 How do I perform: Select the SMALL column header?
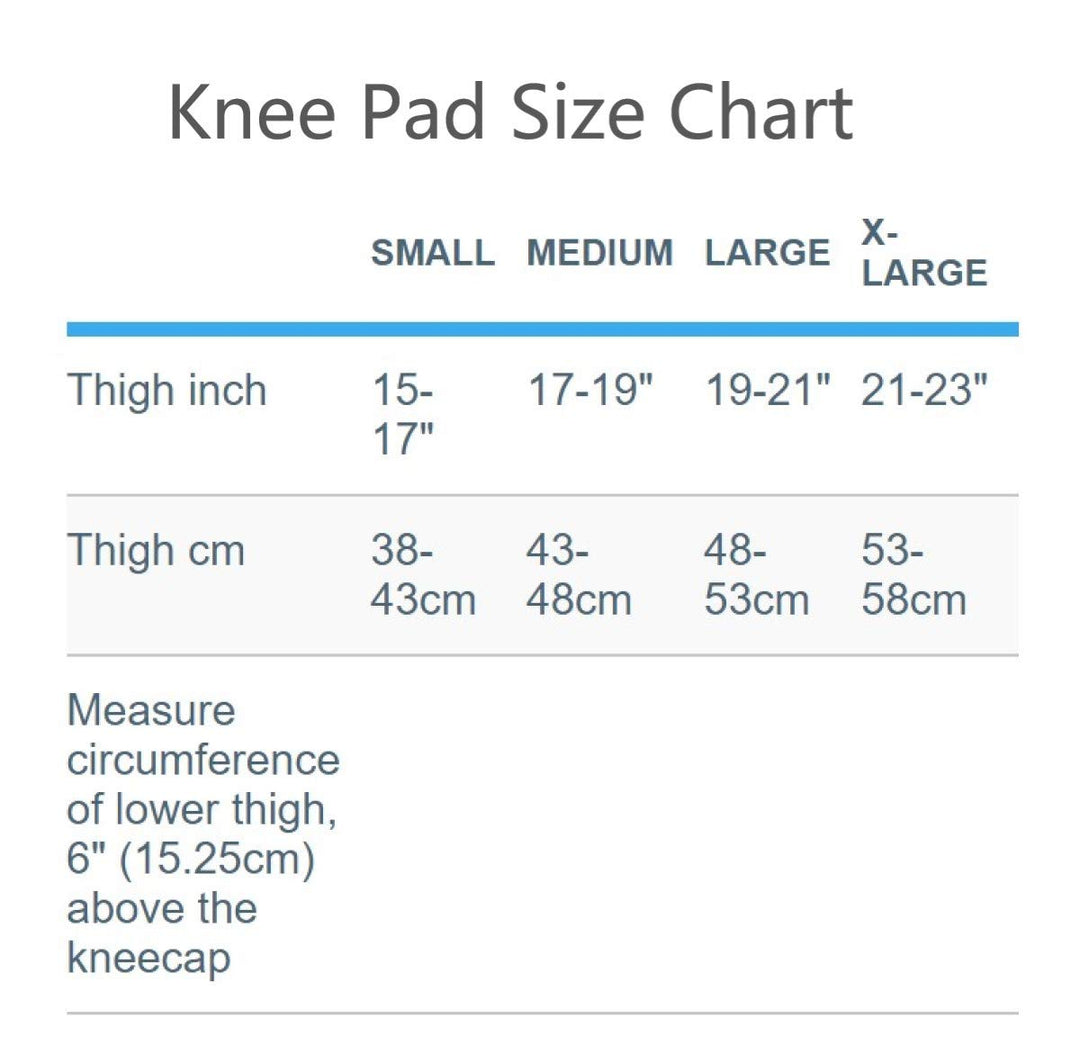point(433,252)
